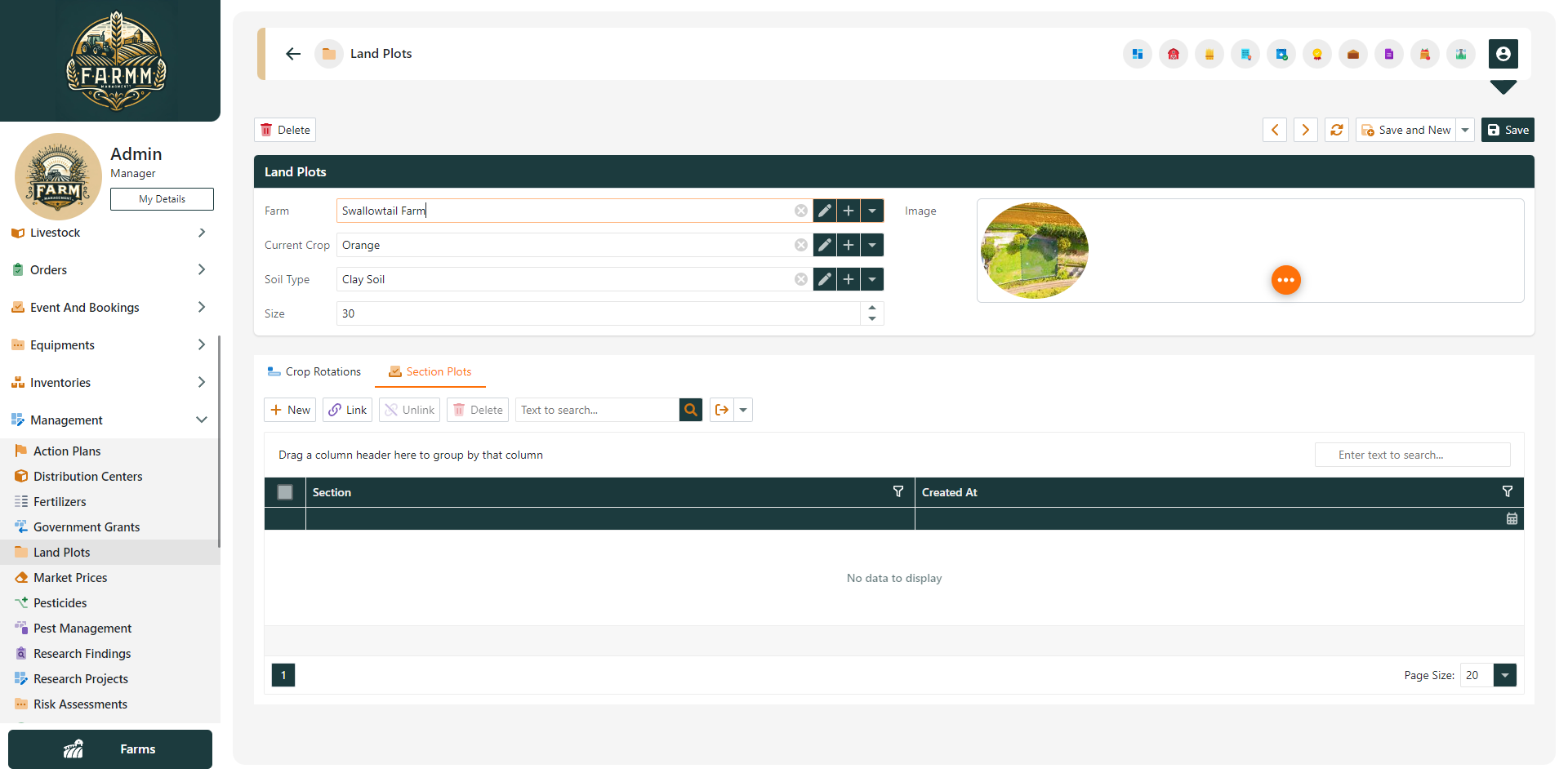Viewport: 1568px width, 773px height.
Task: Select the red barn farm icon
Action: coord(1174,54)
